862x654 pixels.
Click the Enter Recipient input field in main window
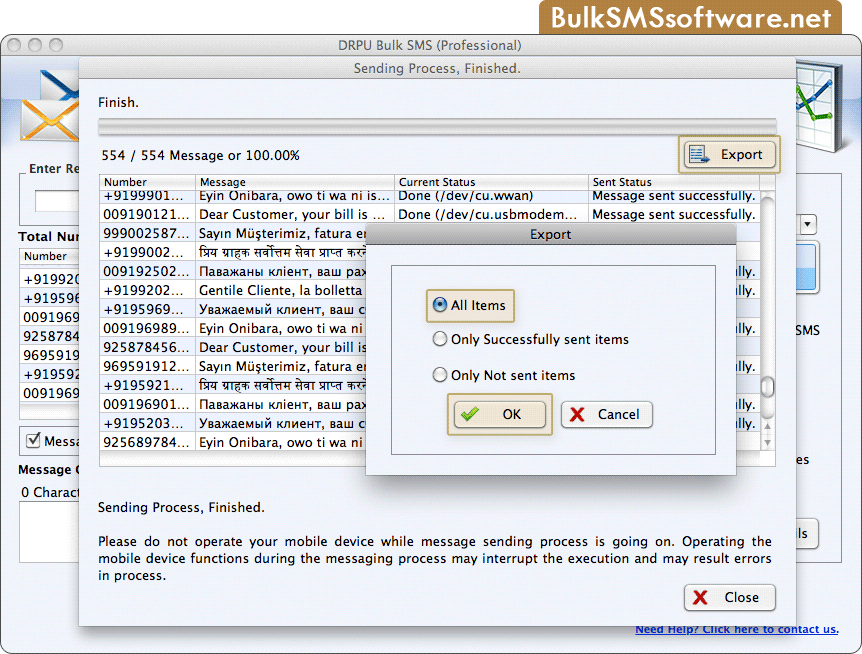[x=57, y=201]
